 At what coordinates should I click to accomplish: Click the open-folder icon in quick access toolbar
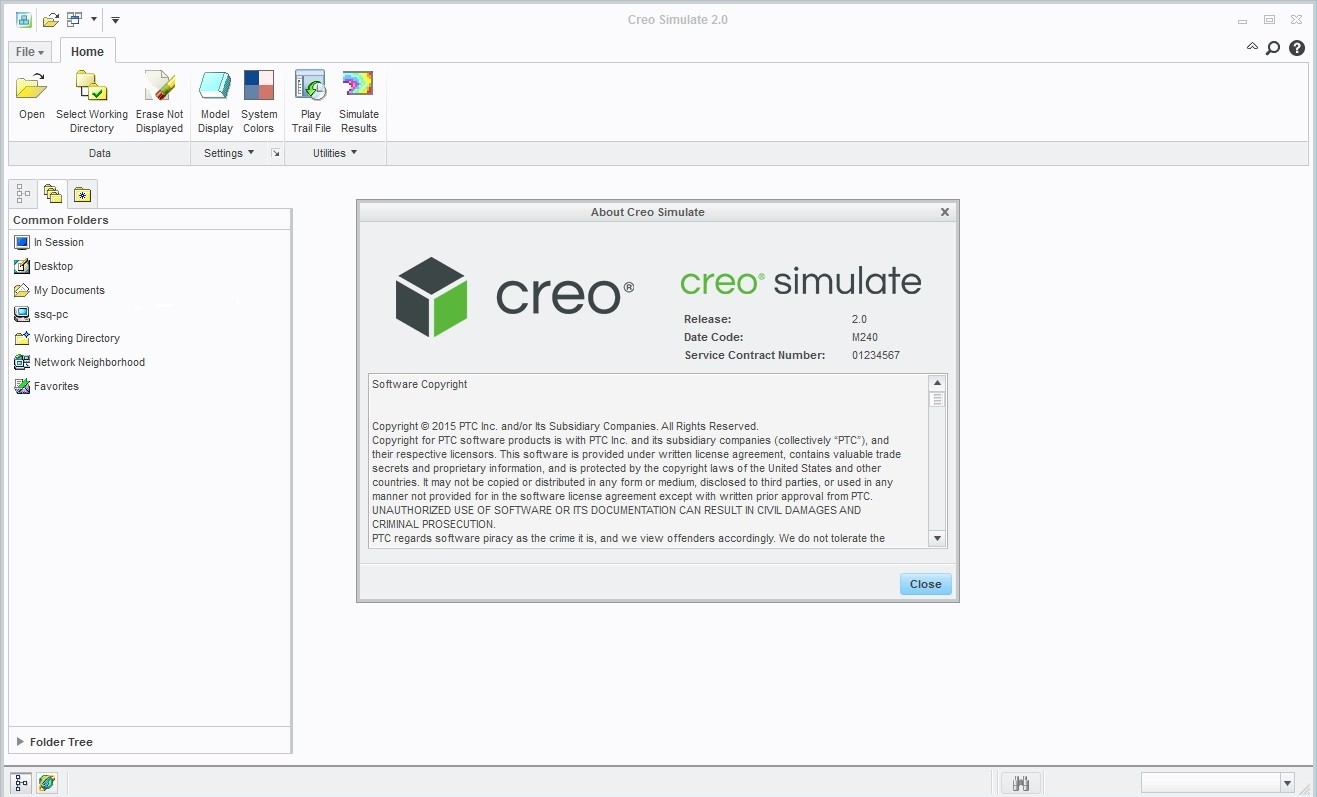(x=50, y=19)
